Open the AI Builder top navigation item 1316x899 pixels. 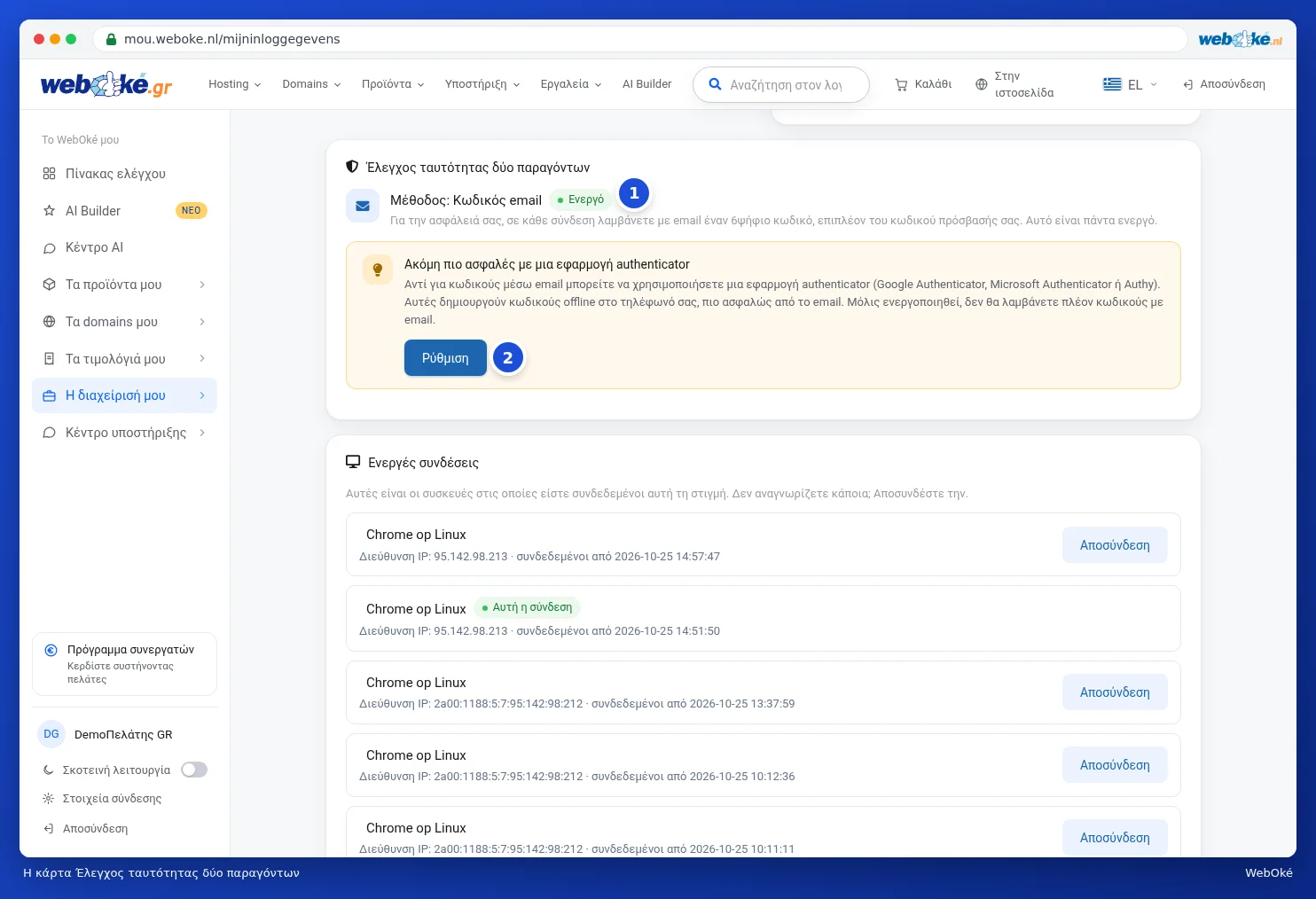tap(646, 84)
